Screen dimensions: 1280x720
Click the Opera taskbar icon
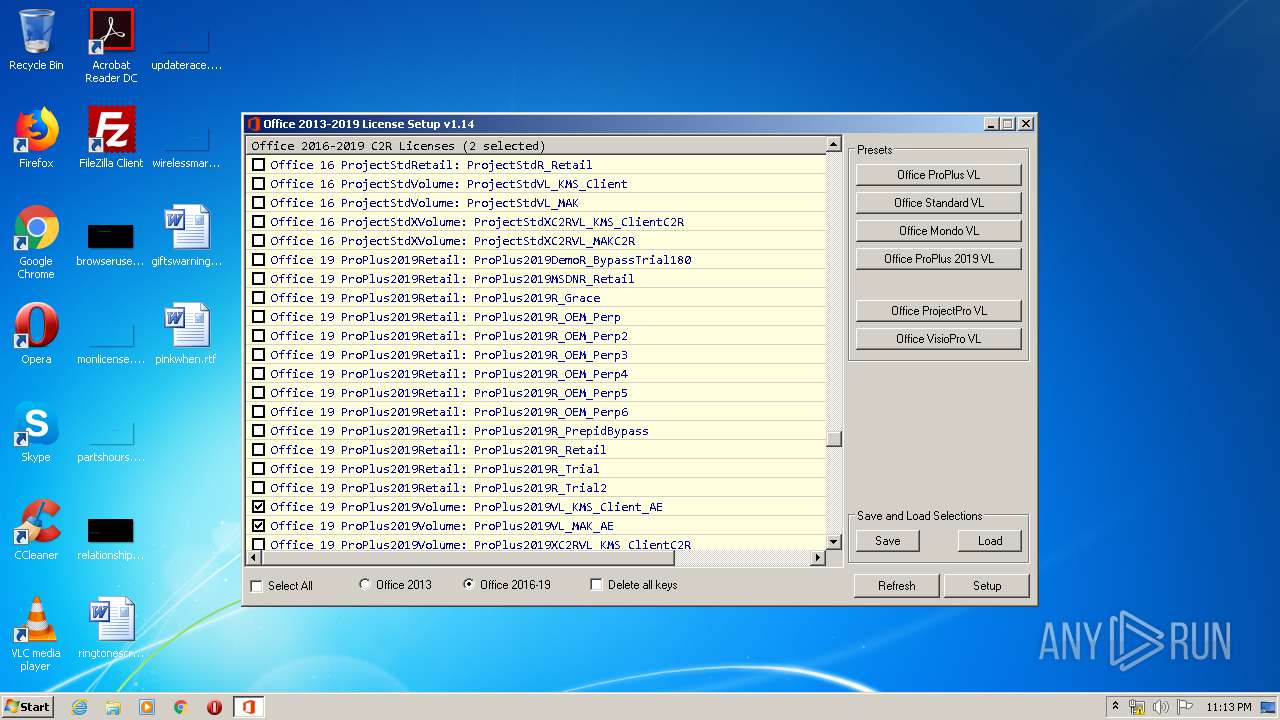click(214, 707)
